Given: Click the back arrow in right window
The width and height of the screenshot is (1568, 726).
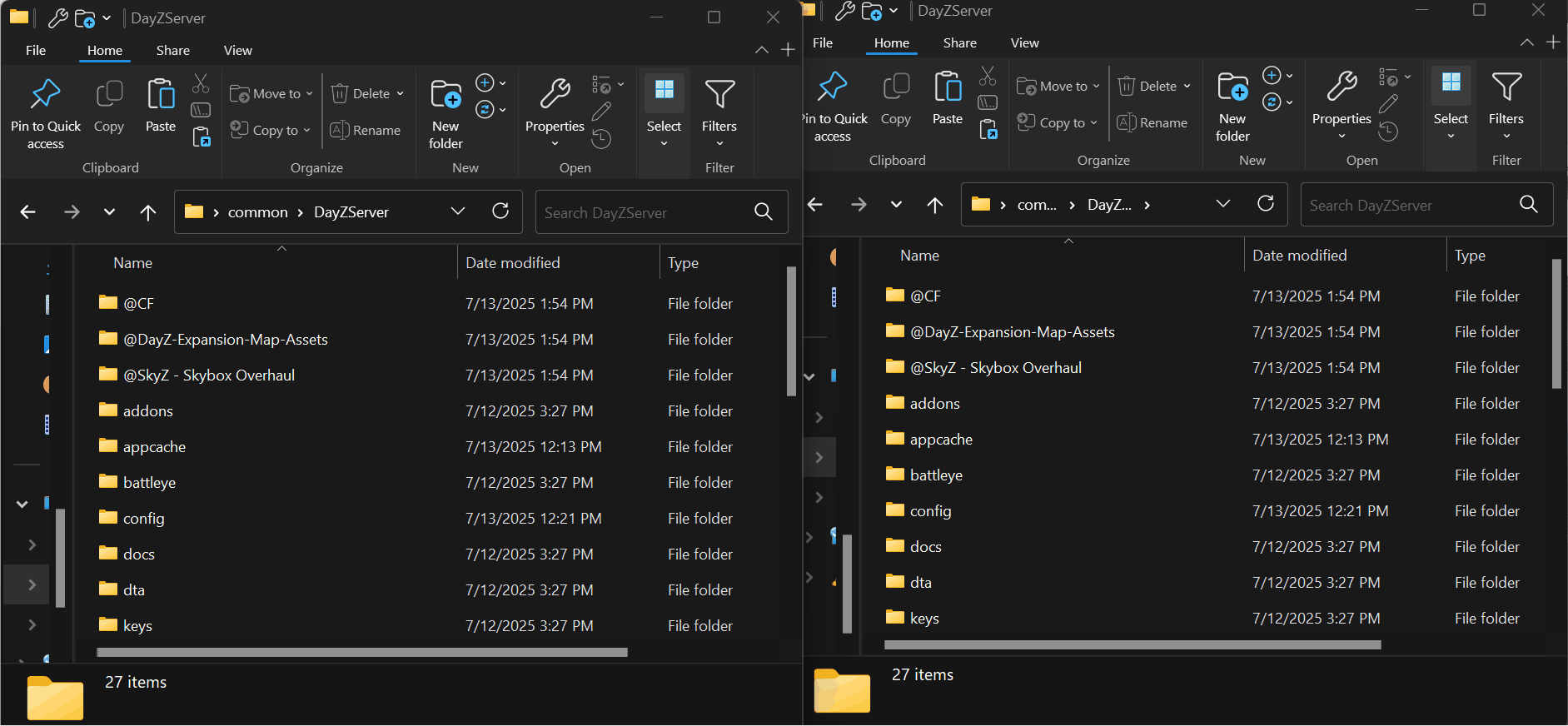Looking at the screenshot, I should tap(815, 205).
